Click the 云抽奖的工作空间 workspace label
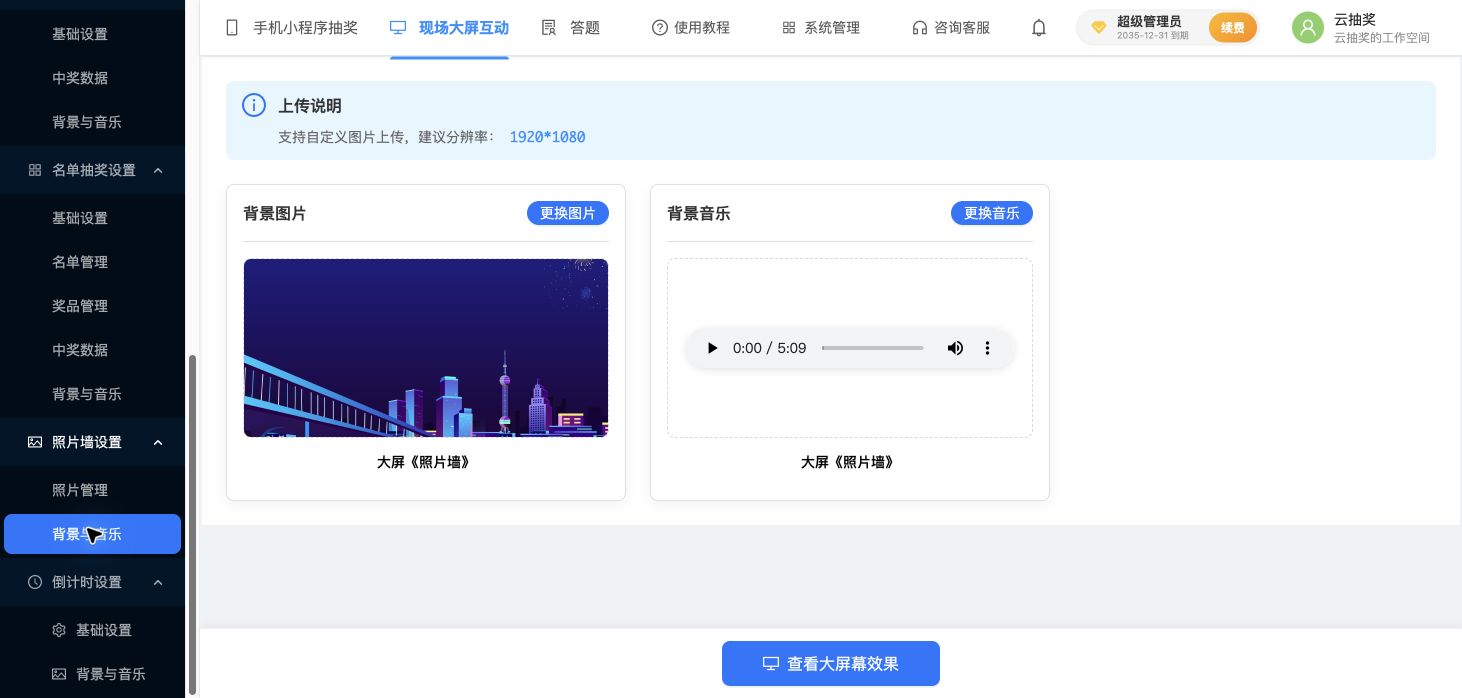 1381,38
